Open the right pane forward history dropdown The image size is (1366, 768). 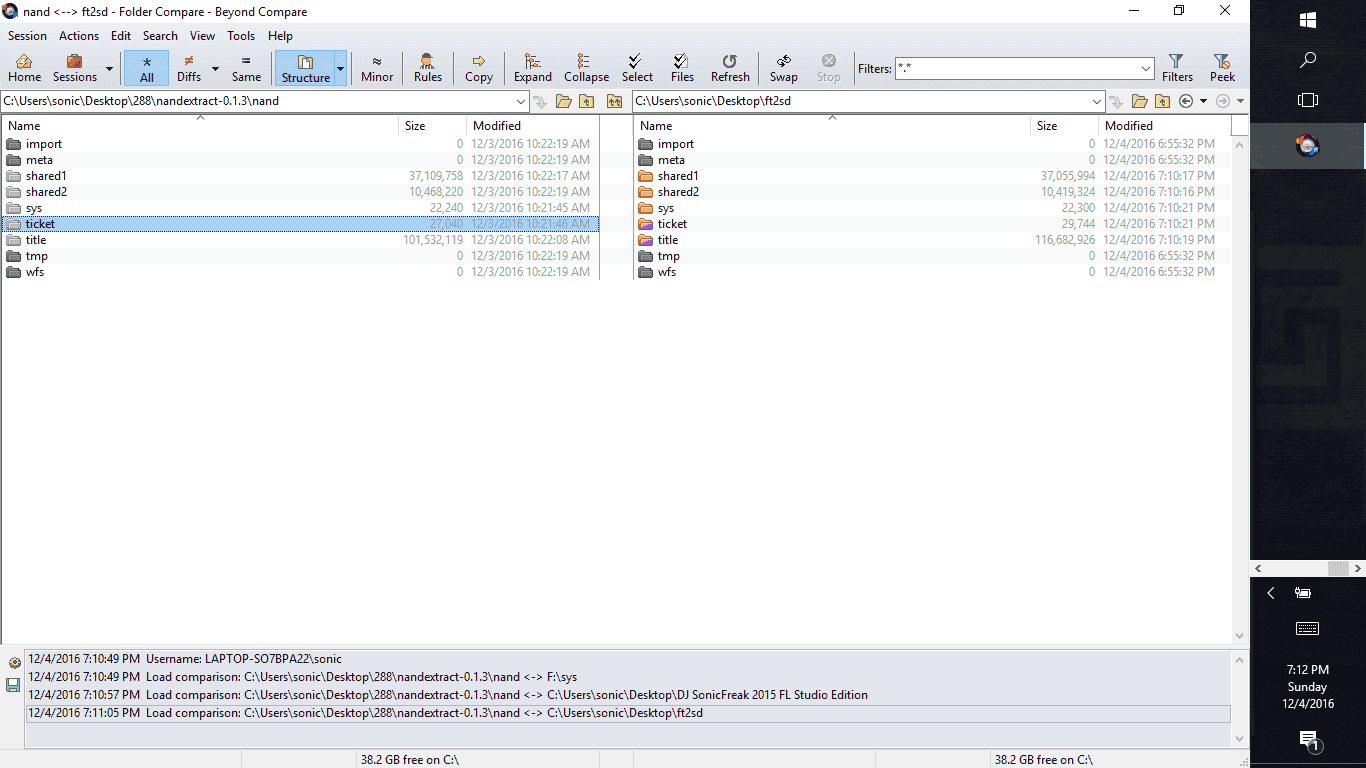click(1240, 101)
